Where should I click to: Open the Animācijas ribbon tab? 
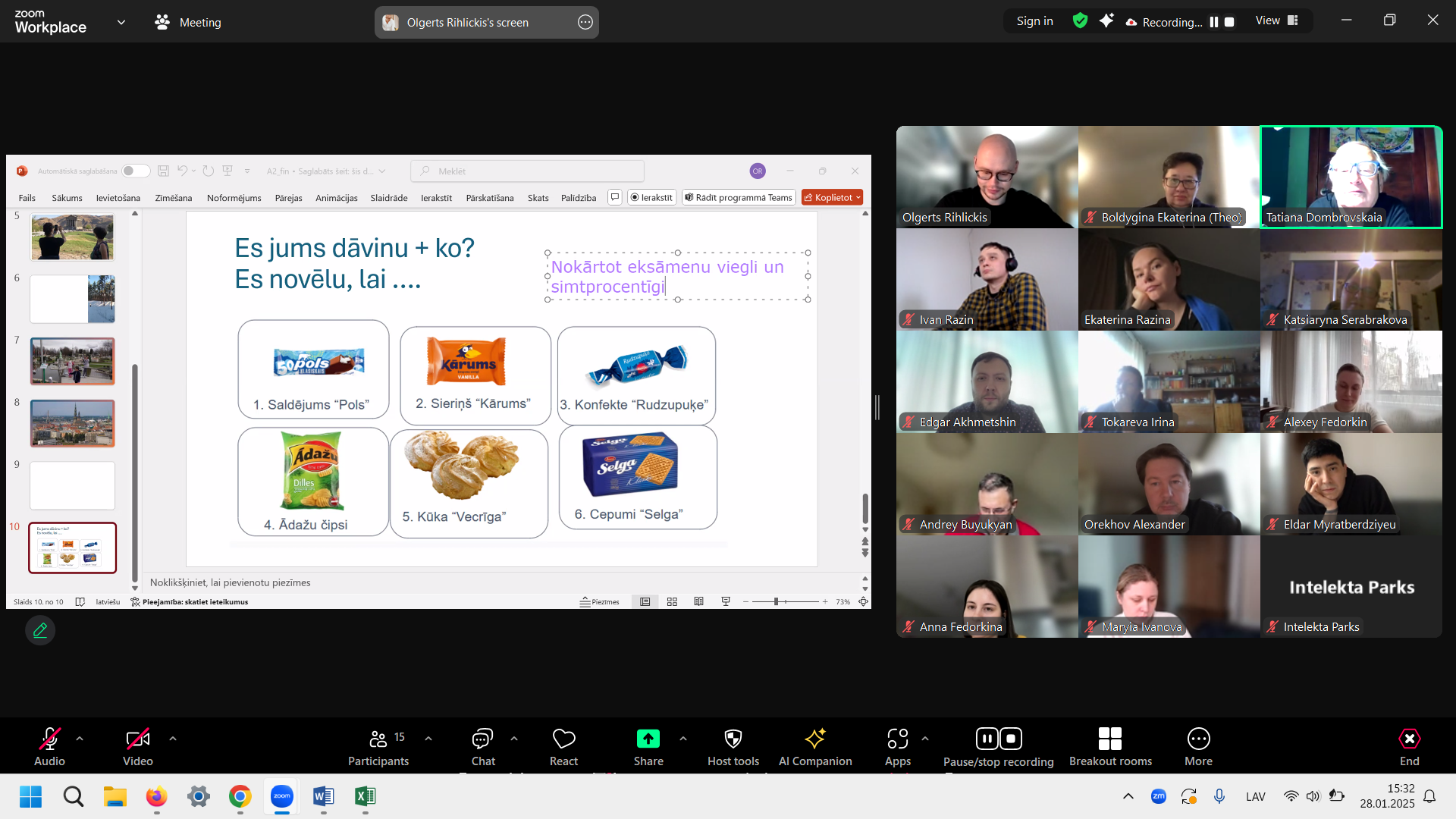click(336, 198)
